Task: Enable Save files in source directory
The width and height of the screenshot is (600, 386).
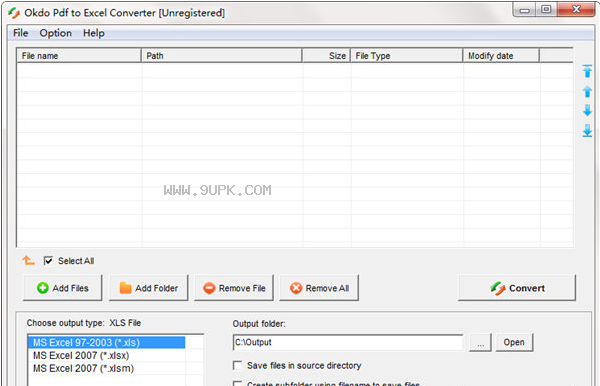Action: [238, 365]
